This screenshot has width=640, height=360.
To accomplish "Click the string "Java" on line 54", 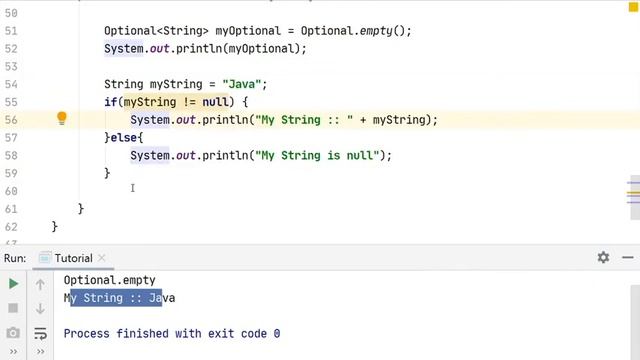I will tap(242, 84).
